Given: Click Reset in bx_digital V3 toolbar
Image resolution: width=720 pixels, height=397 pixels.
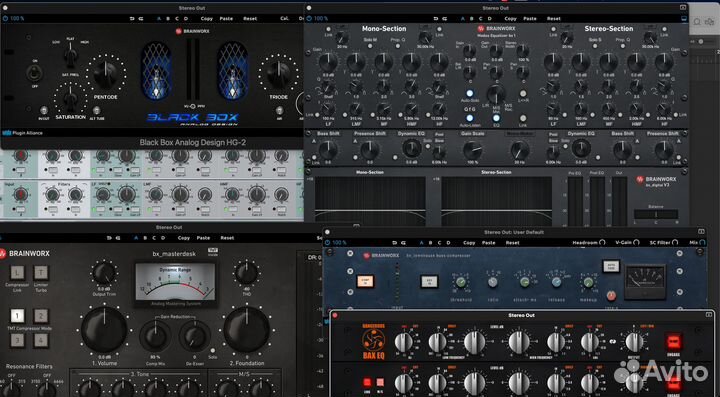Looking at the screenshot, I should click(x=554, y=19).
